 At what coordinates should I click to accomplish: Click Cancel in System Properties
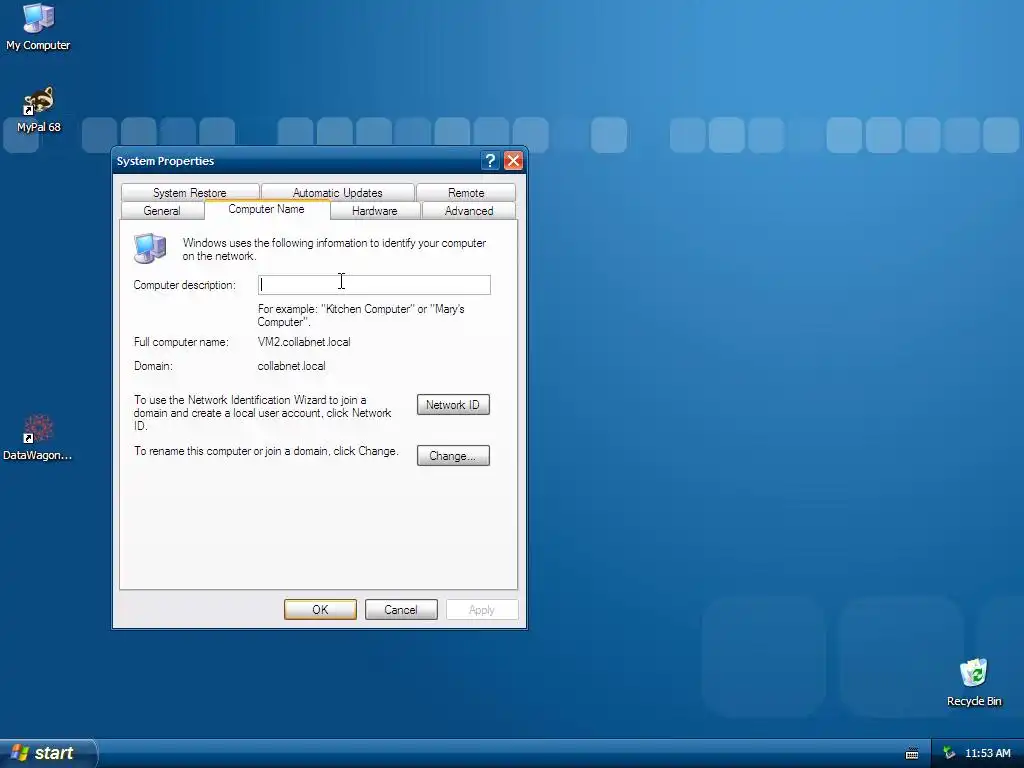coord(401,609)
